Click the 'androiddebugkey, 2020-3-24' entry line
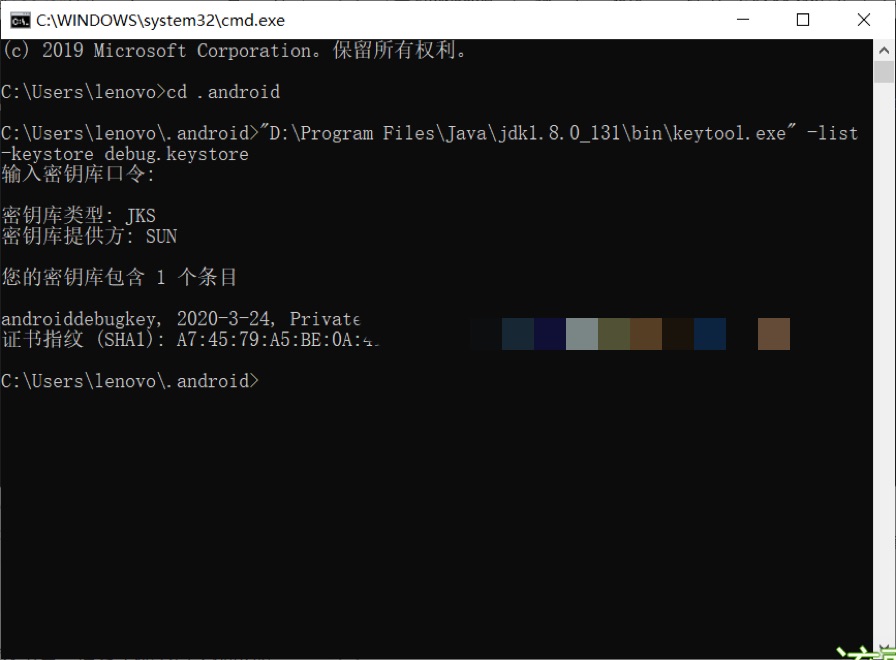The image size is (896, 660). tap(181, 318)
